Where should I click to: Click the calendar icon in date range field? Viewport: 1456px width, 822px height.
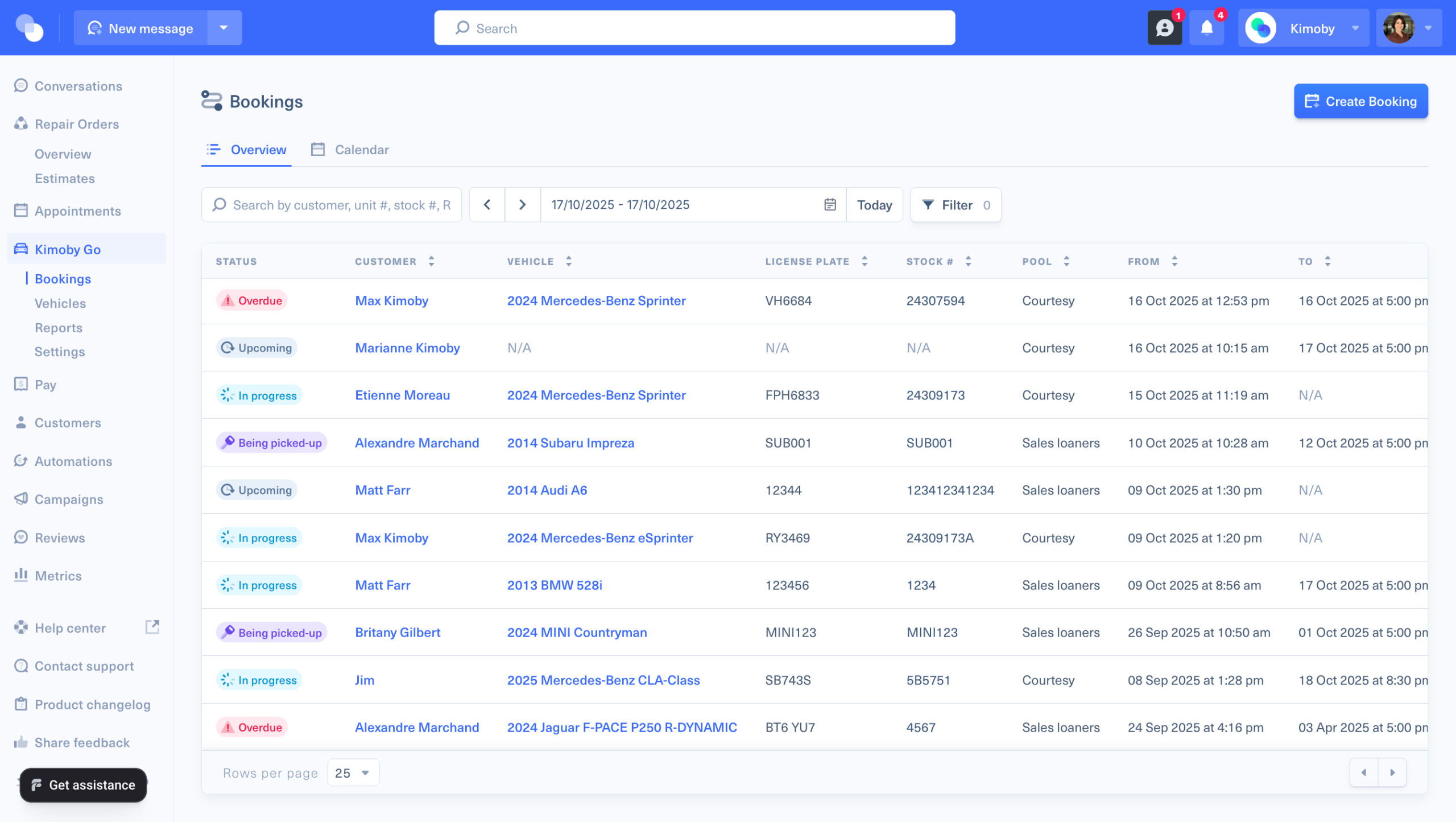click(x=830, y=205)
